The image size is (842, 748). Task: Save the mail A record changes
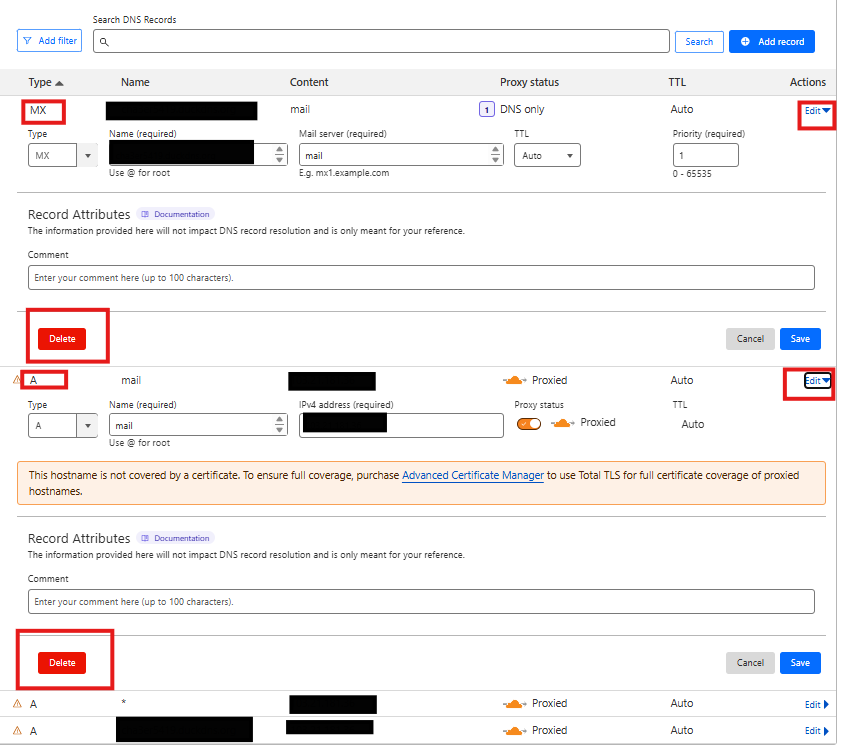pos(800,663)
